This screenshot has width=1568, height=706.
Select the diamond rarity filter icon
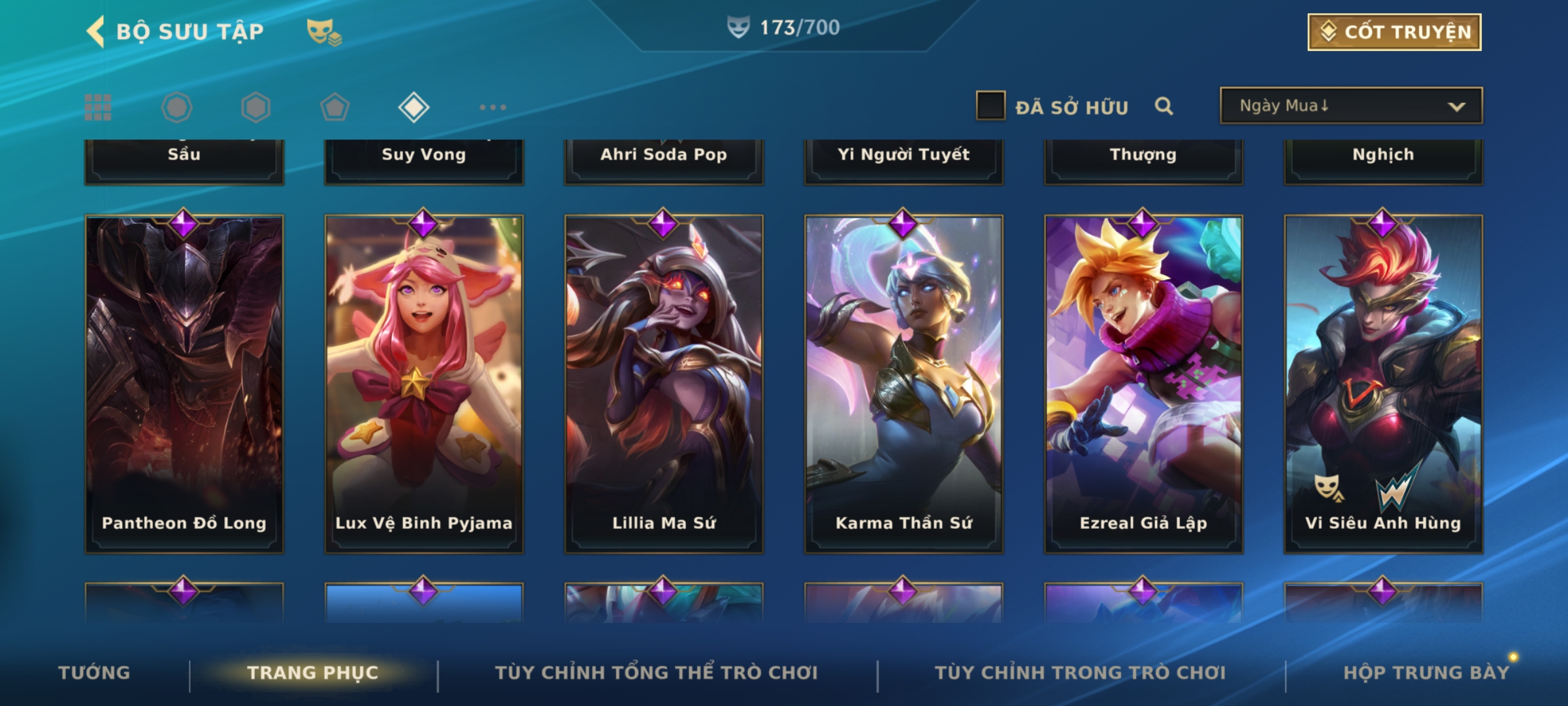[x=414, y=107]
